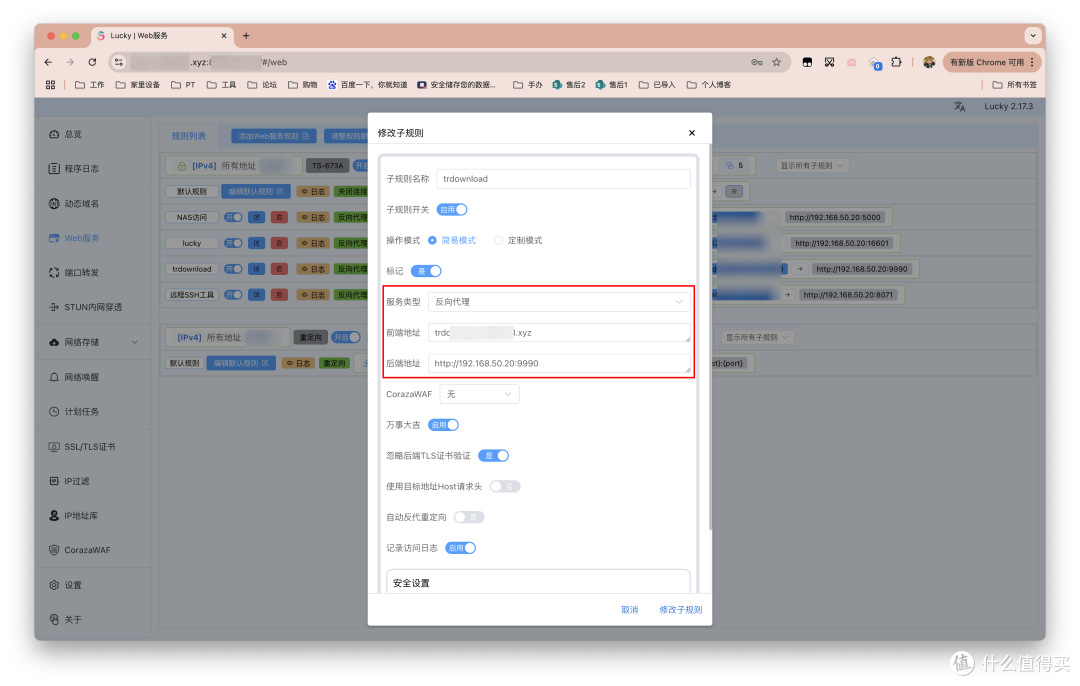Click edit icon in the trdownload row
This screenshot has height=686, width=1080.
[x=256, y=269]
